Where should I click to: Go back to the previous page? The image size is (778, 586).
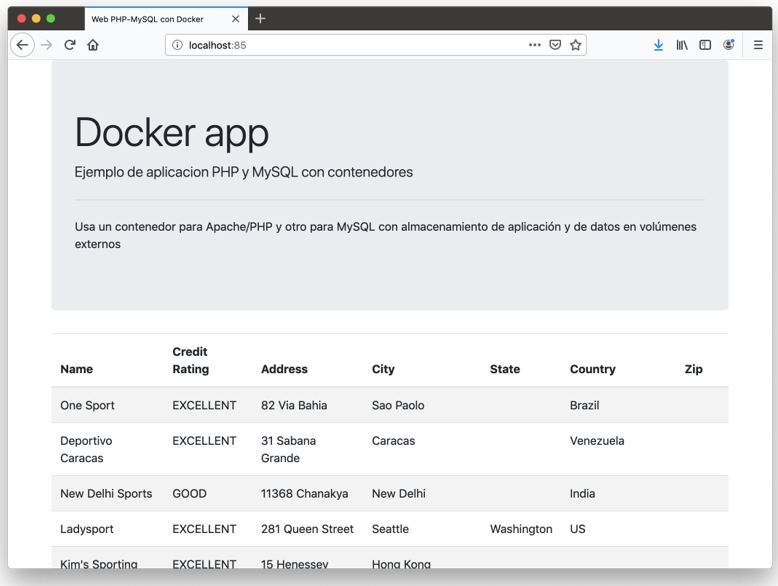click(22, 45)
